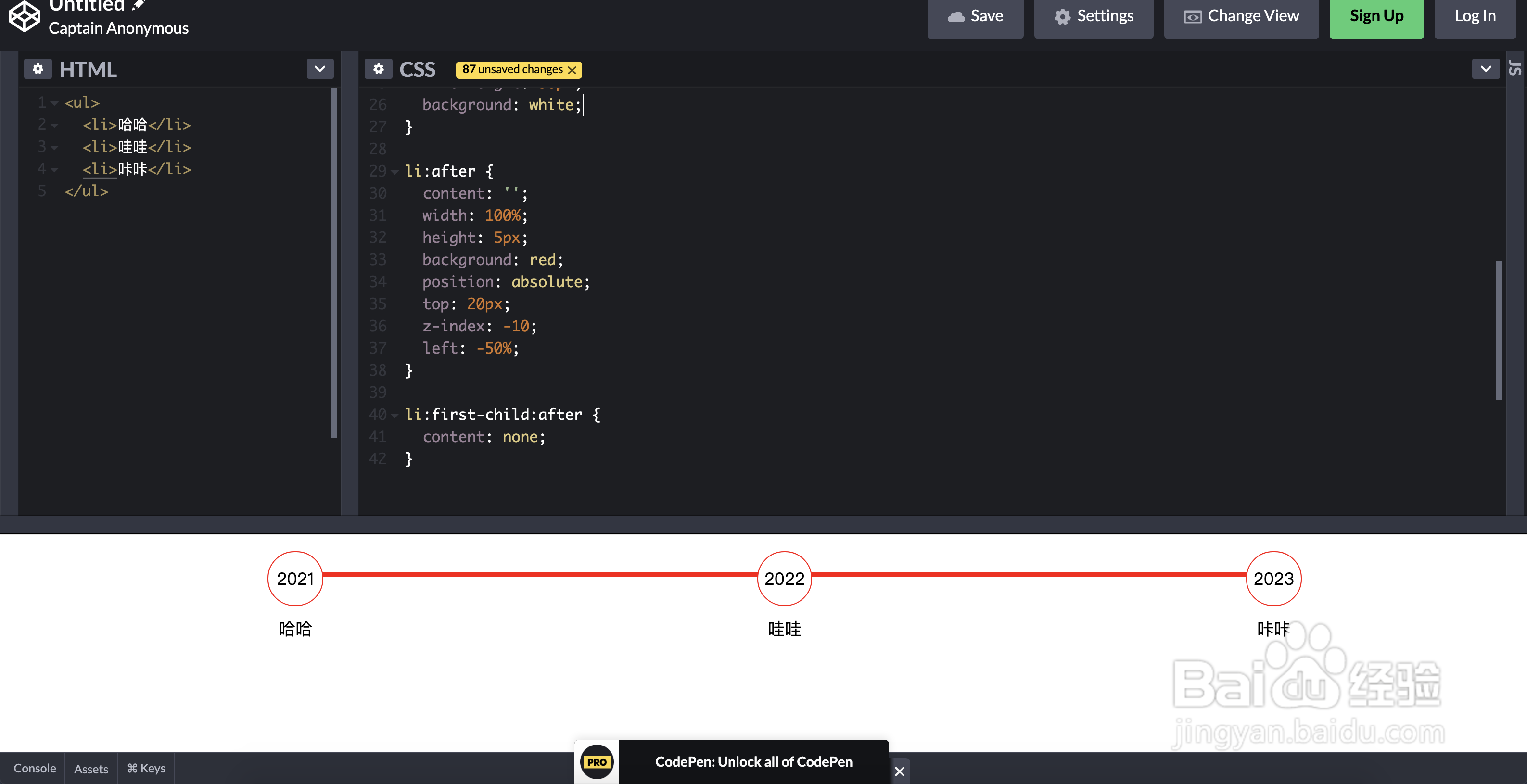Viewport: 1527px width, 784px height.
Task: Click the PRO badge icon
Action: [597, 762]
